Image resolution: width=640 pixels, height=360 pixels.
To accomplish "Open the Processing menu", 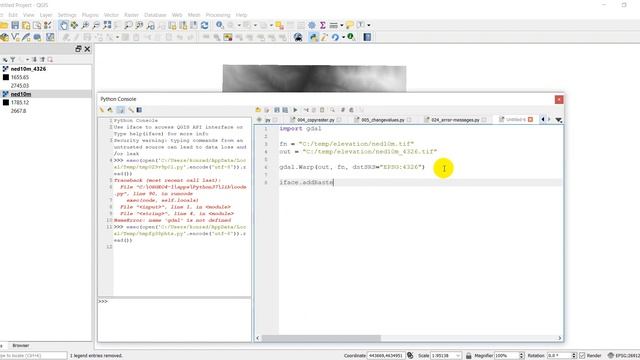I will pyautogui.click(x=218, y=15).
